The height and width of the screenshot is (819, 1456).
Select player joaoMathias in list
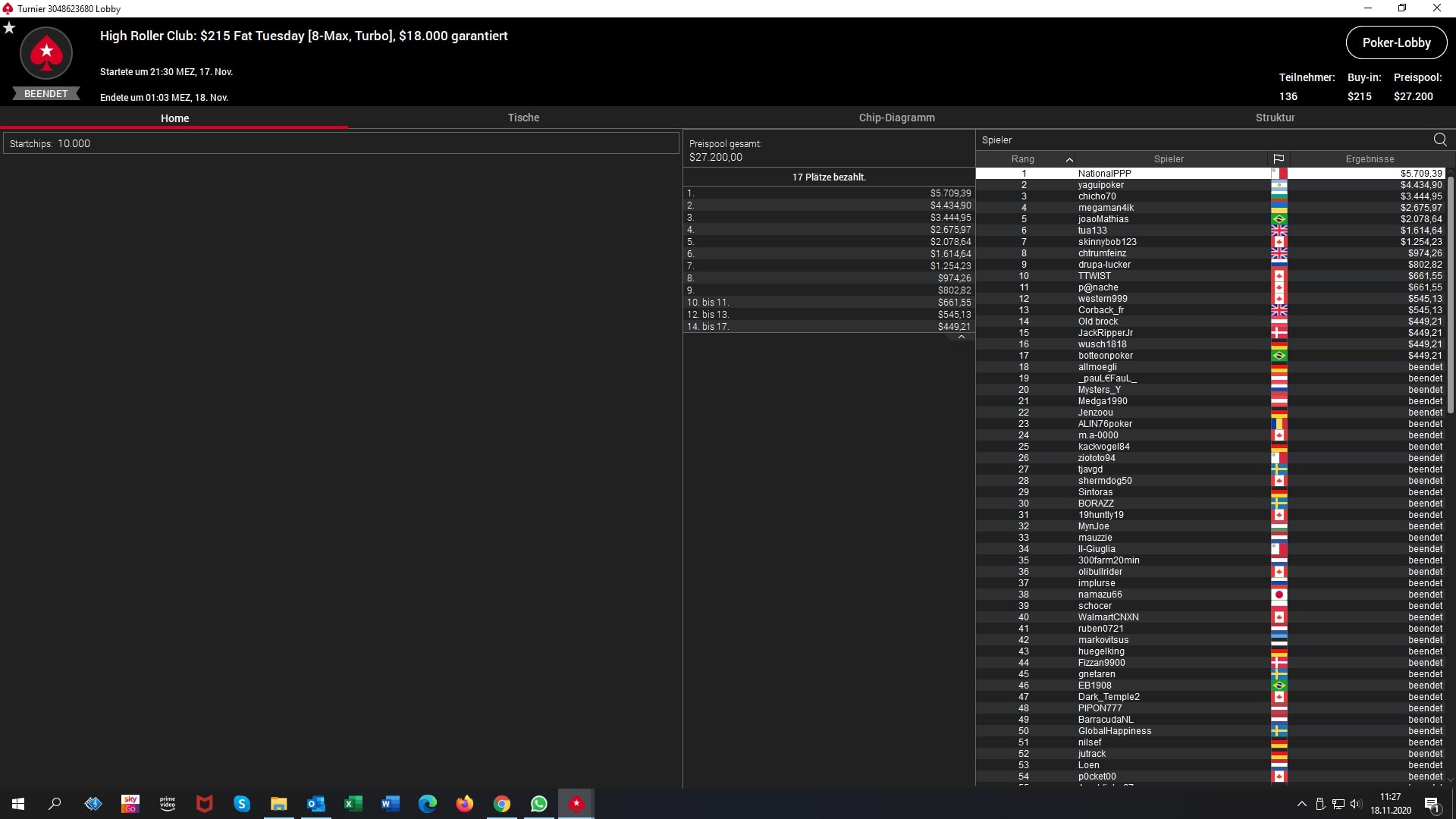click(x=1210, y=219)
